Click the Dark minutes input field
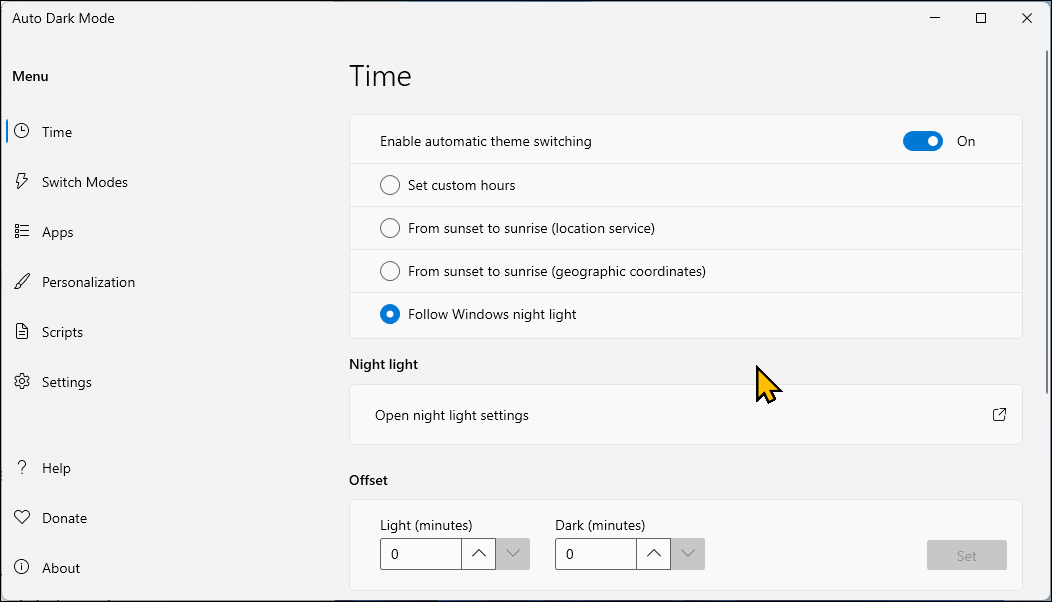The height and width of the screenshot is (602, 1052). pyautogui.click(x=595, y=554)
